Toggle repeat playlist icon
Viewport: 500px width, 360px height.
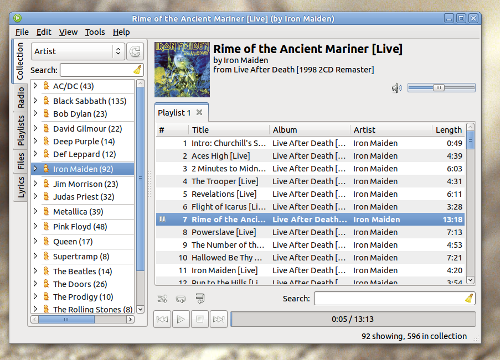coord(181,299)
